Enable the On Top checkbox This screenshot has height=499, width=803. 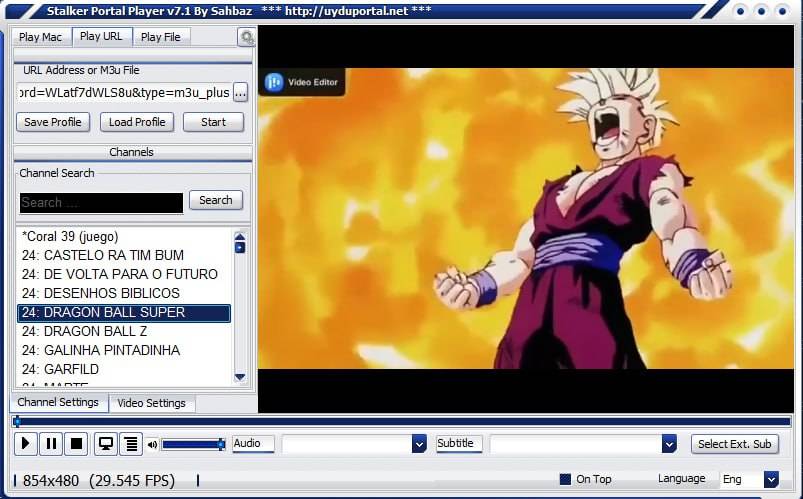(565, 479)
